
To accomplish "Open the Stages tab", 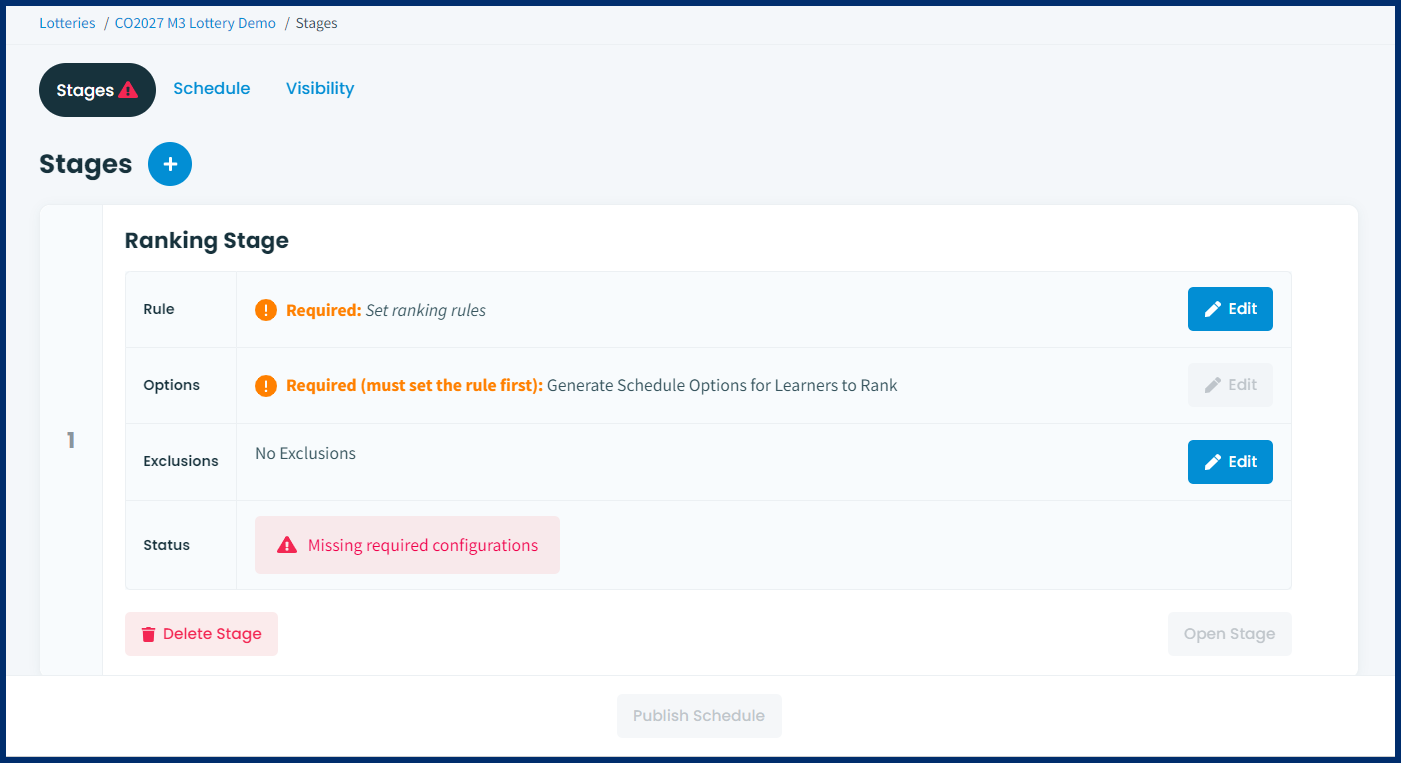I will [x=97, y=90].
